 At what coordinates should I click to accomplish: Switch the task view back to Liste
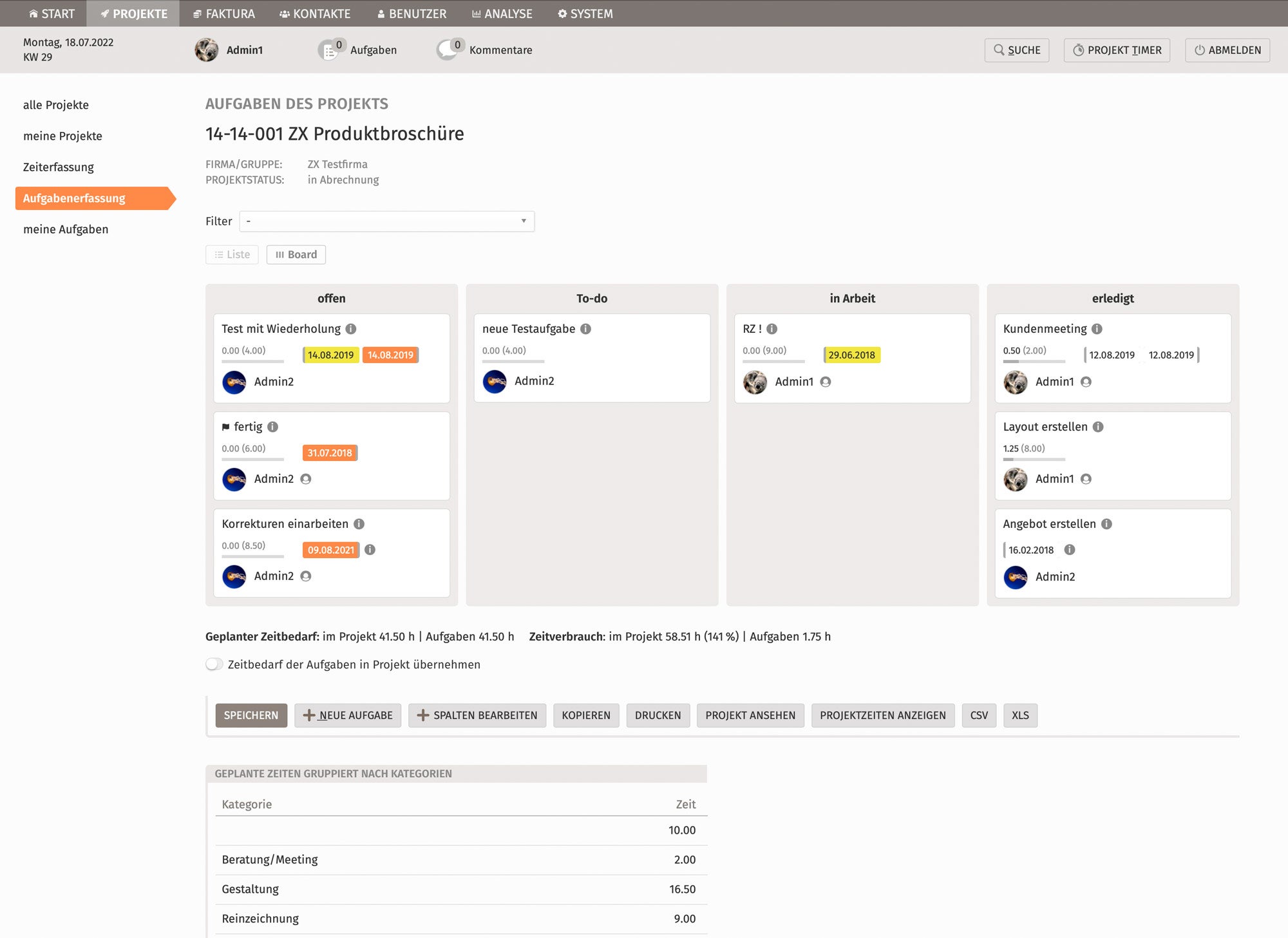231,254
